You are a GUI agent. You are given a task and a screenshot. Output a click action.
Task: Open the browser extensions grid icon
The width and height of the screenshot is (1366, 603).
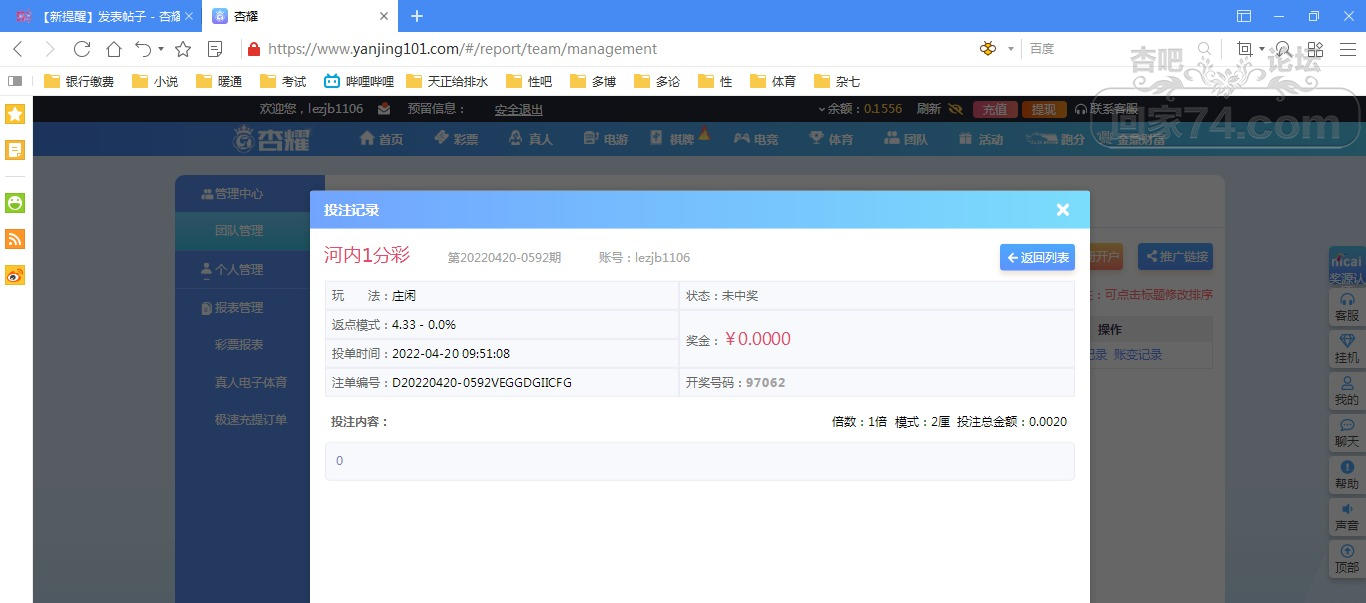pos(1315,48)
